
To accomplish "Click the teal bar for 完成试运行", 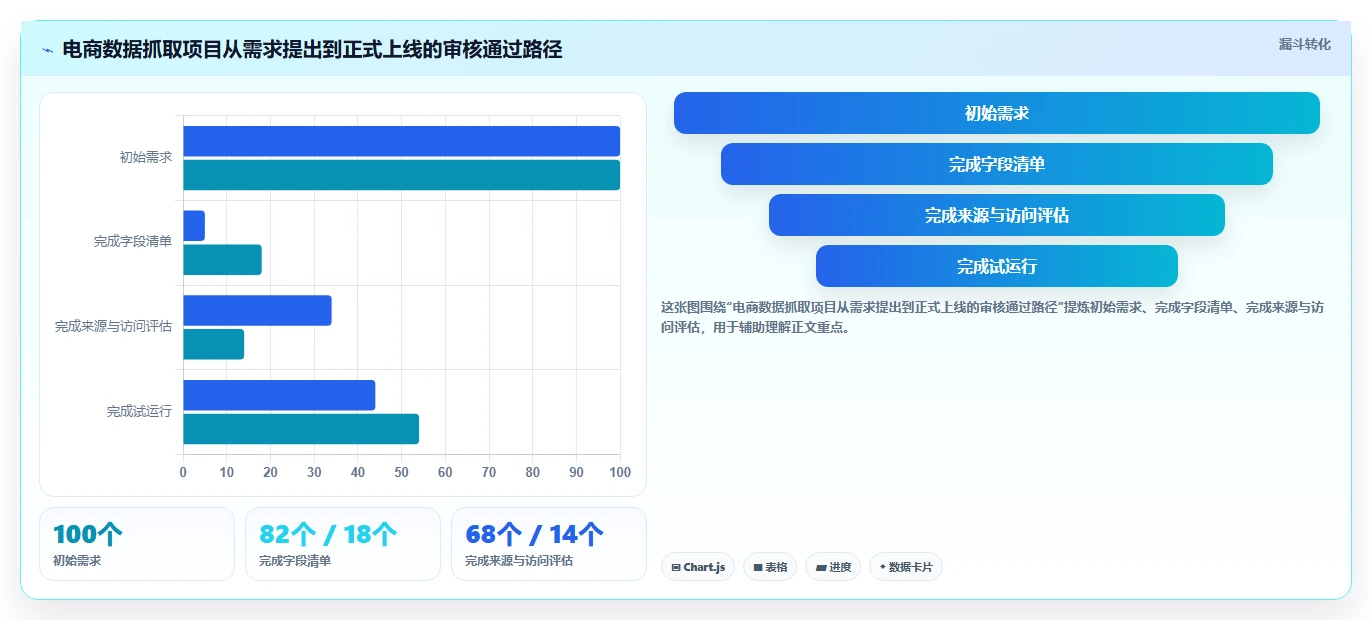I will click(301, 429).
